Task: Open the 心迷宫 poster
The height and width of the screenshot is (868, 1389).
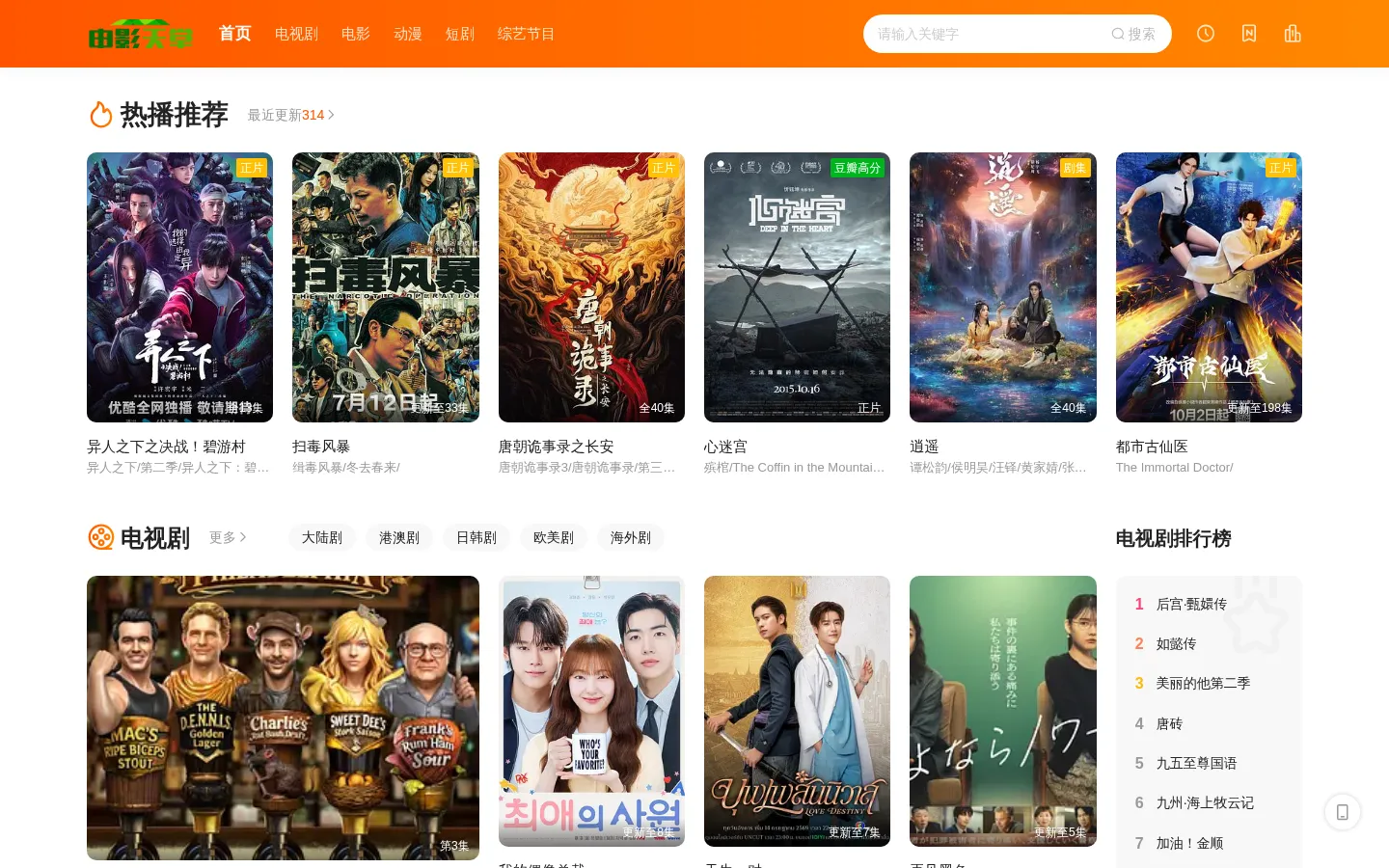Action: (x=797, y=287)
